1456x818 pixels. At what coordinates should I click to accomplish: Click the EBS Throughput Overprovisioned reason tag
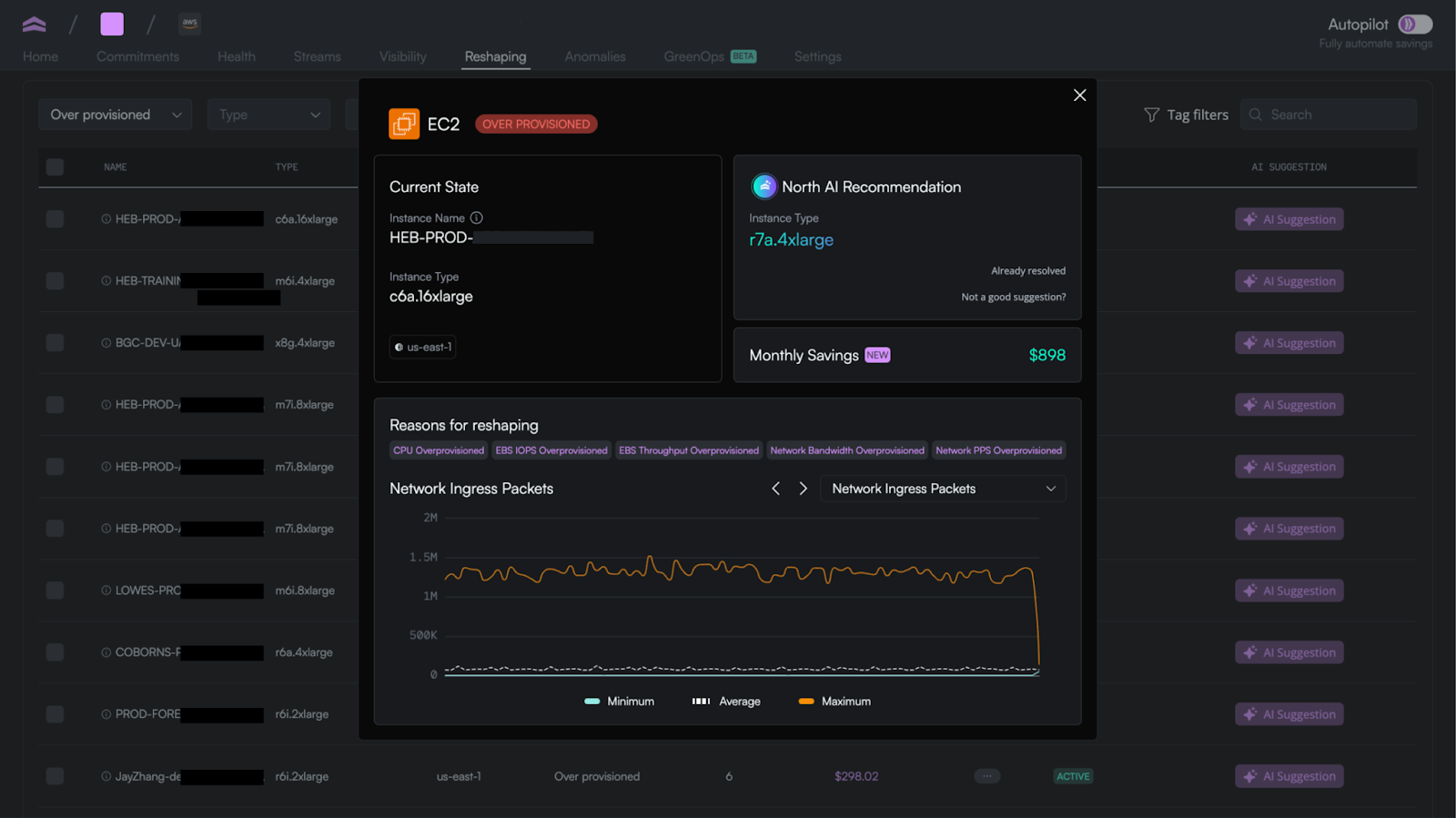pyautogui.click(x=689, y=450)
